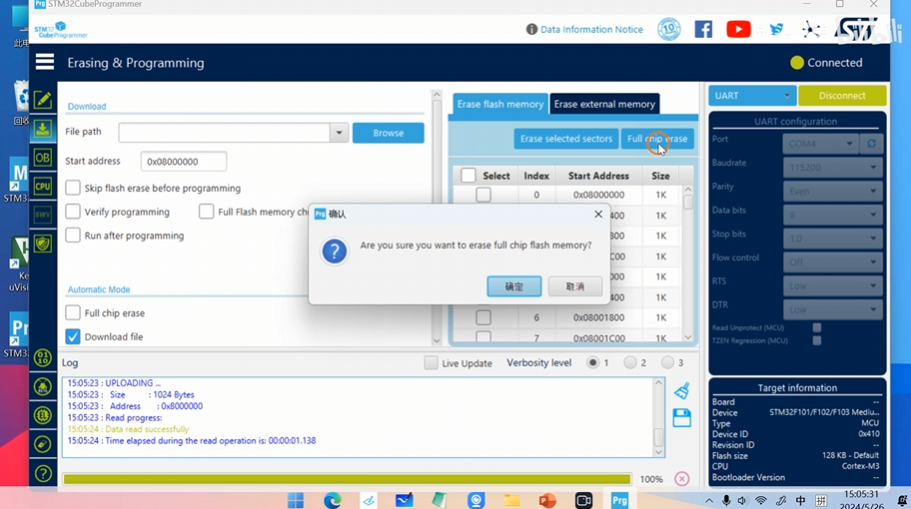The image size is (911, 509).
Task: Cancel operation with red X next to progress
Action: click(682, 479)
